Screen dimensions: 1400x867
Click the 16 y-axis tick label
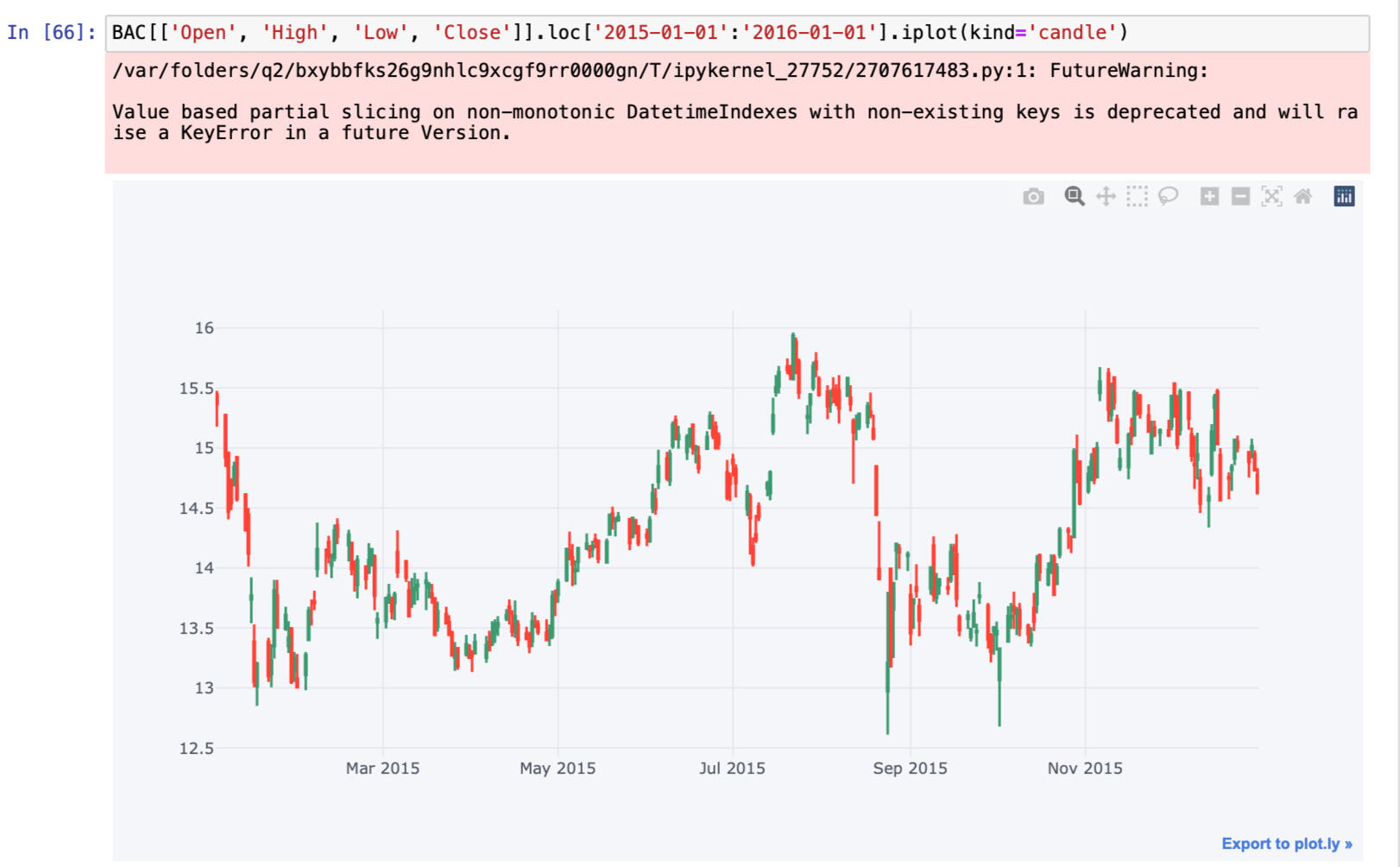pyautogui.click(x=204, y=328)
